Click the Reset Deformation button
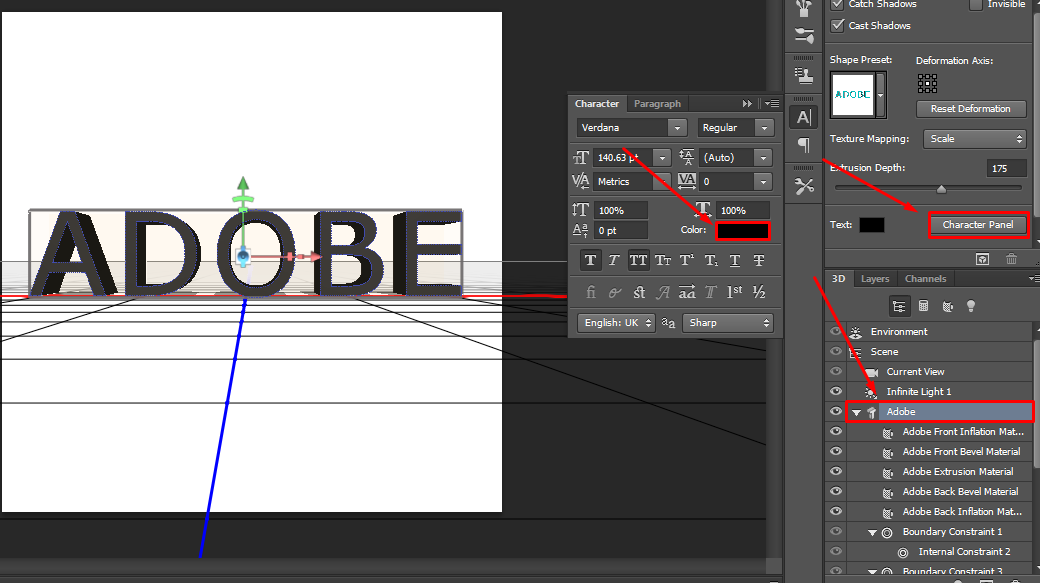 point(970,109)
